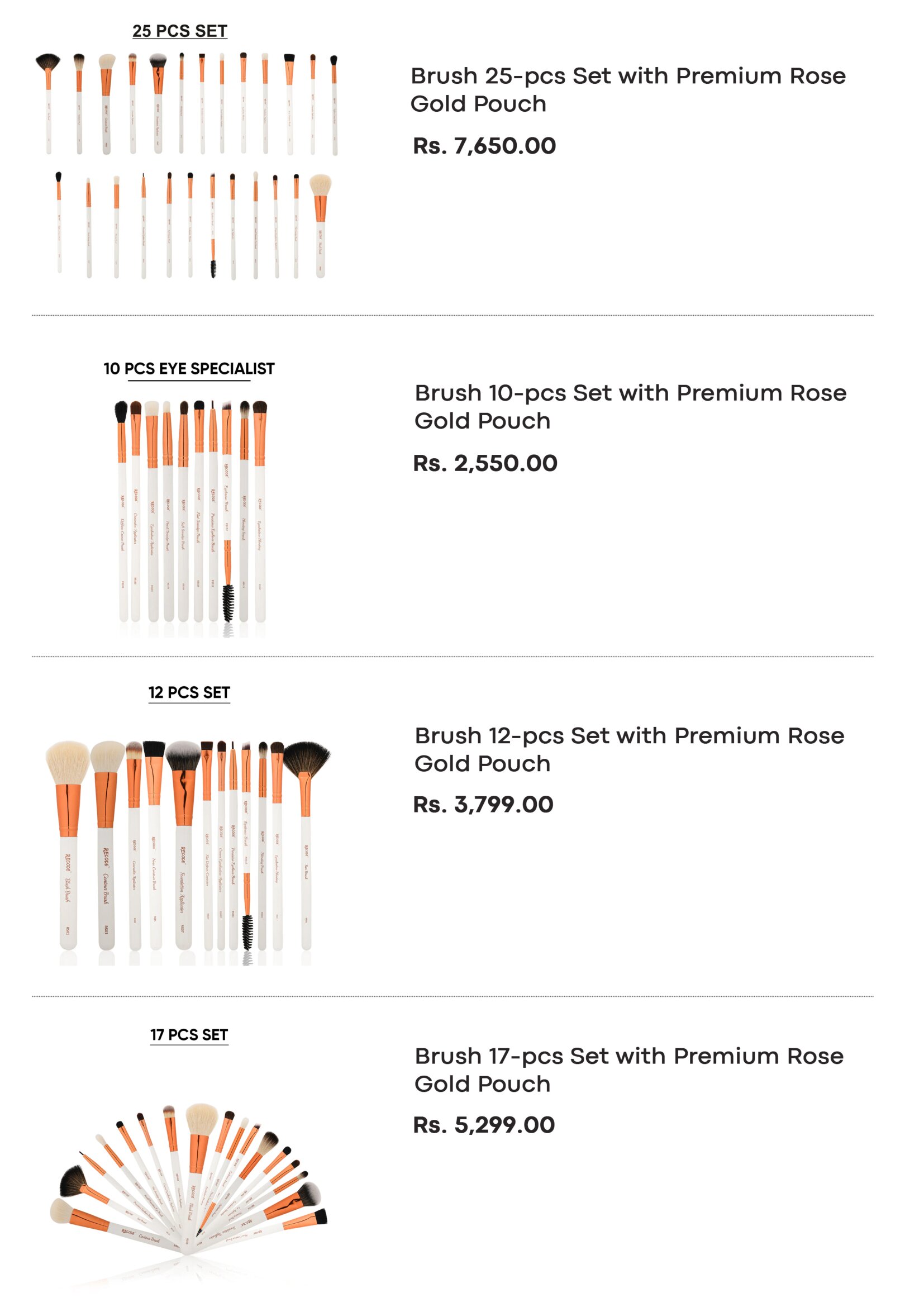This screenshot has width=924, height=1307.
Task: Click the 10-piece eye brush set image
Action: 190,517
